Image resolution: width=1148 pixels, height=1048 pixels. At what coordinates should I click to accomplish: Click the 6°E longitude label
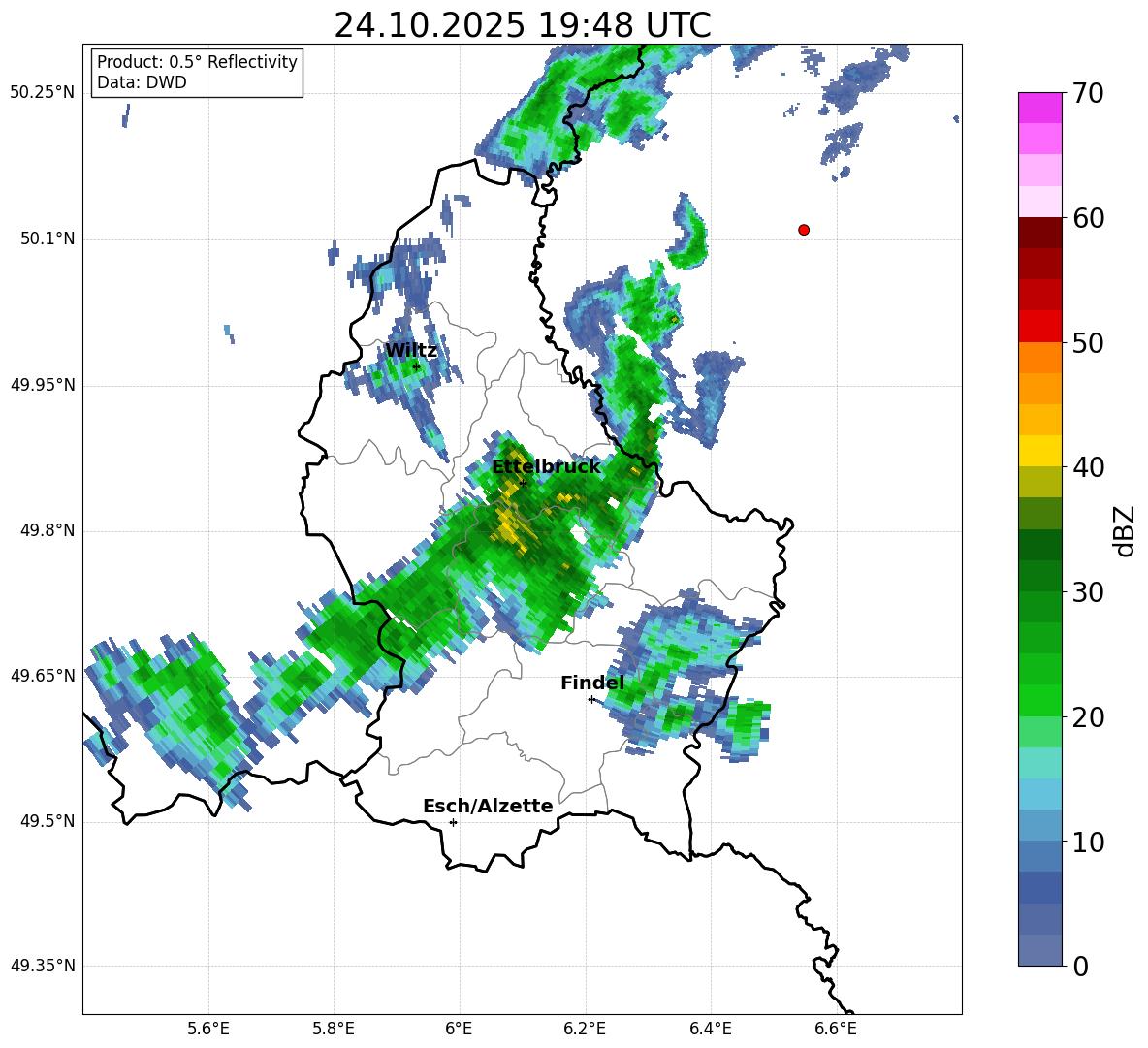coord(459,1029)
